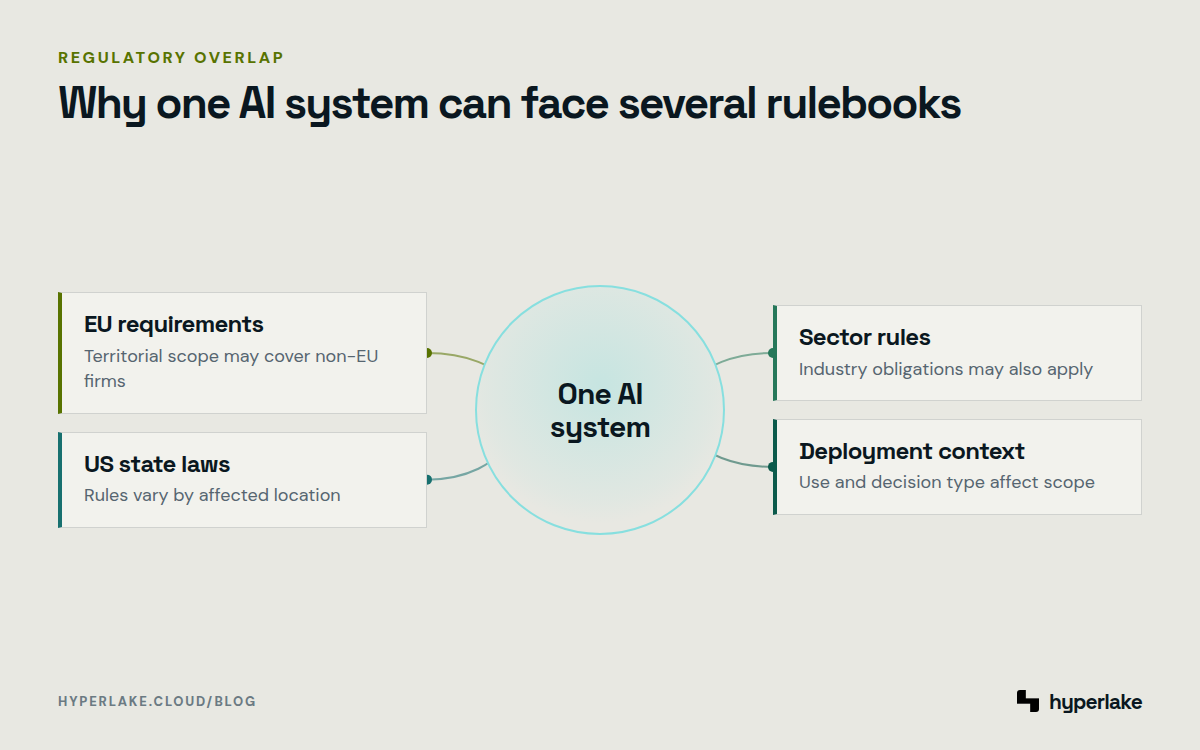The width and height of the screenshot is (1200, 750).
Task: Click the 'hyperlake' brand name text
Action: click(x=1095, y=702)
